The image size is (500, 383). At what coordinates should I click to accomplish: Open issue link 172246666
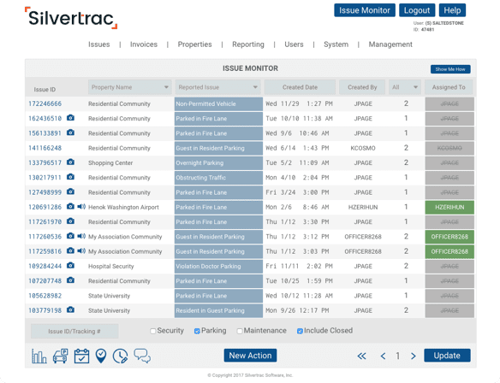tap(45, 104)
